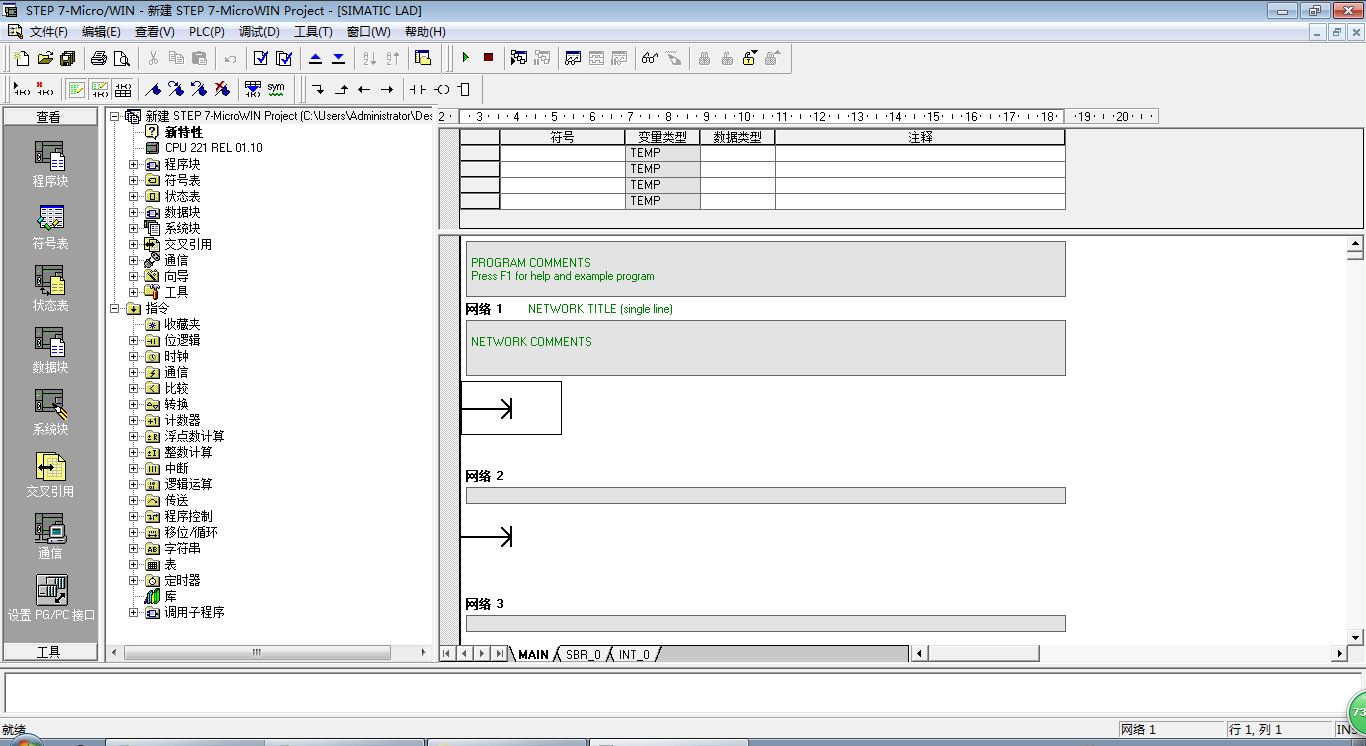Screen dimensions: 1366x746
Task: Switch to the SBR_0 tab
Action: (x=583, y=654)
